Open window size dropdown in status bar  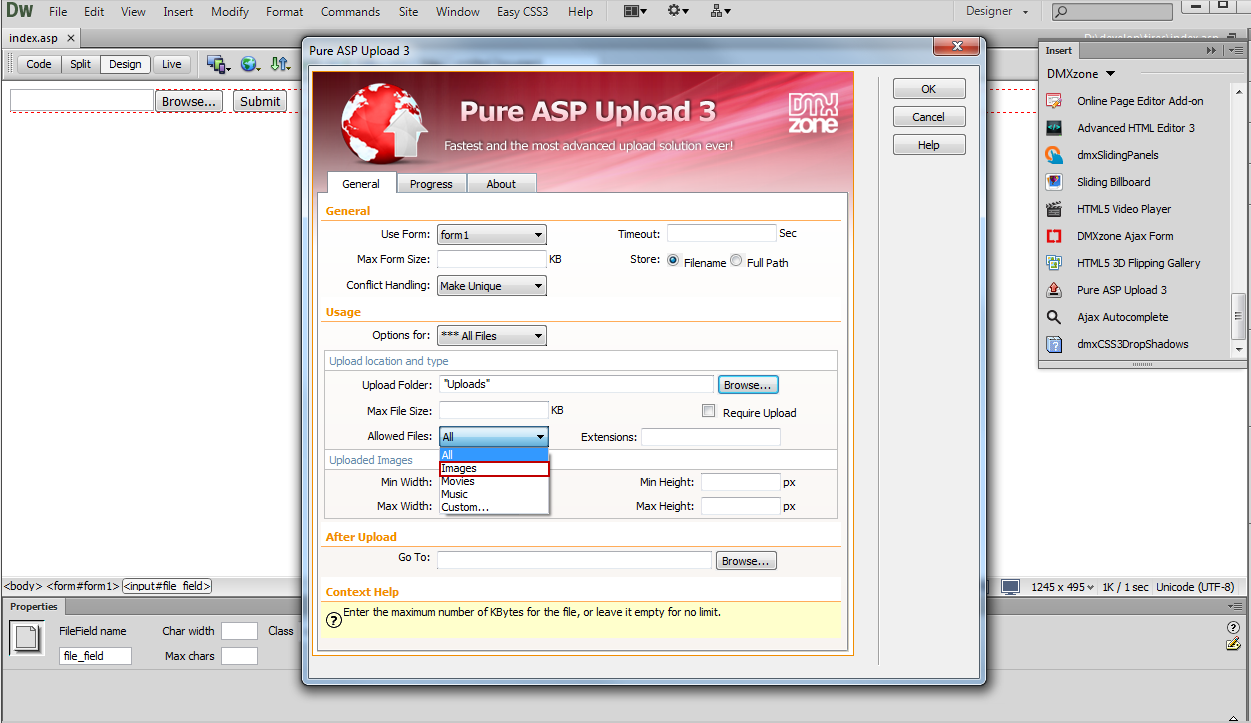click(x=1061, y=587)
